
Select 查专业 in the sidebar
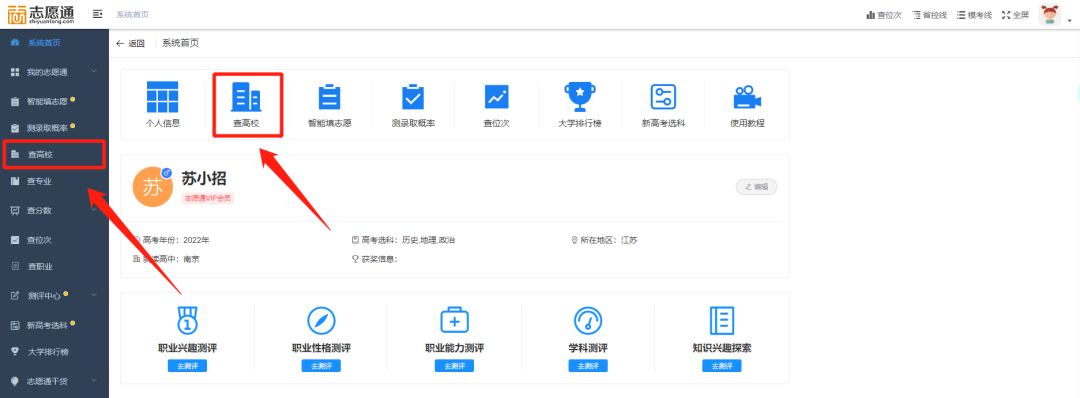point(54,181)
